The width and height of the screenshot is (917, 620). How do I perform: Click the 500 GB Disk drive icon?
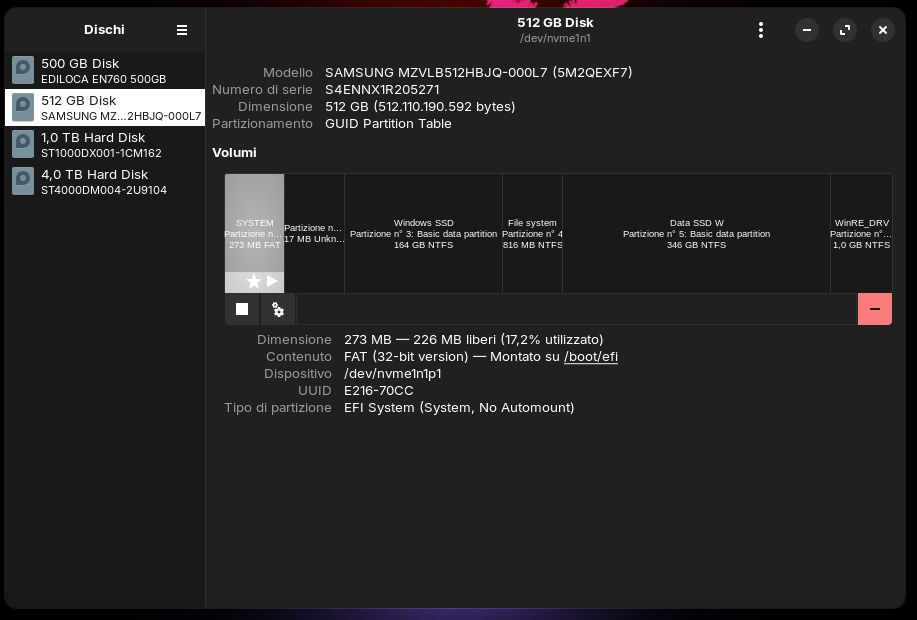coord(23,70)
